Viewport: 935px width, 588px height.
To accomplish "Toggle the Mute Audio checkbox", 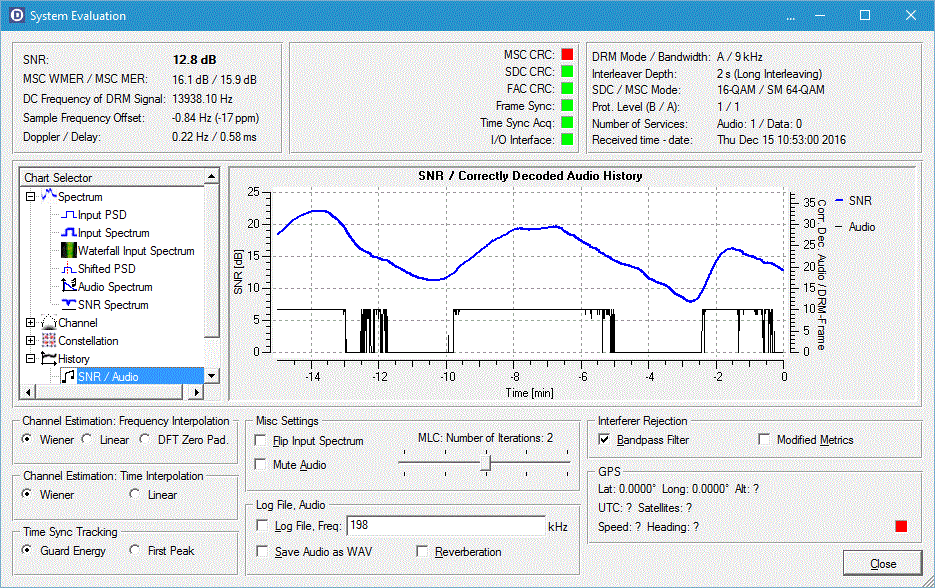I will (260, 464).
